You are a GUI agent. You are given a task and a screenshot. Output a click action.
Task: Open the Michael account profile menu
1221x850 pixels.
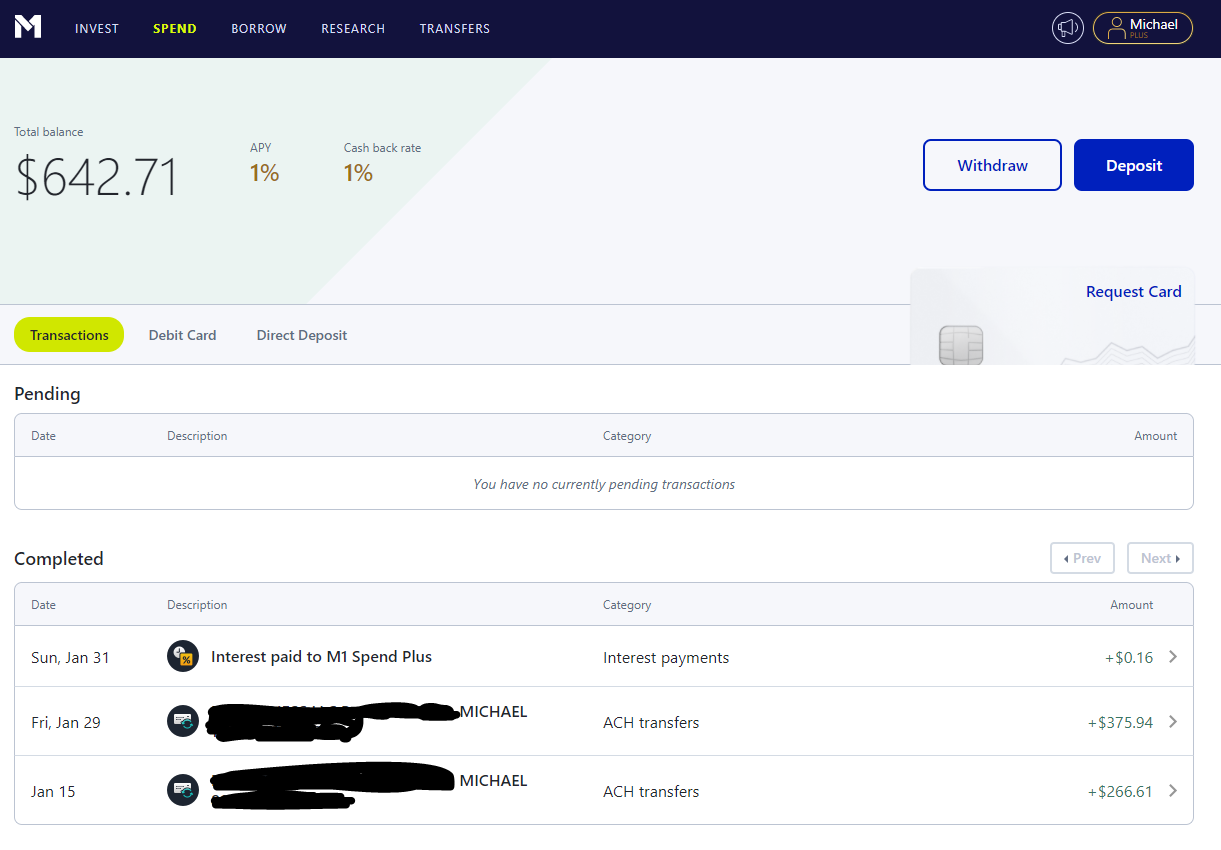pos(1143,28)
